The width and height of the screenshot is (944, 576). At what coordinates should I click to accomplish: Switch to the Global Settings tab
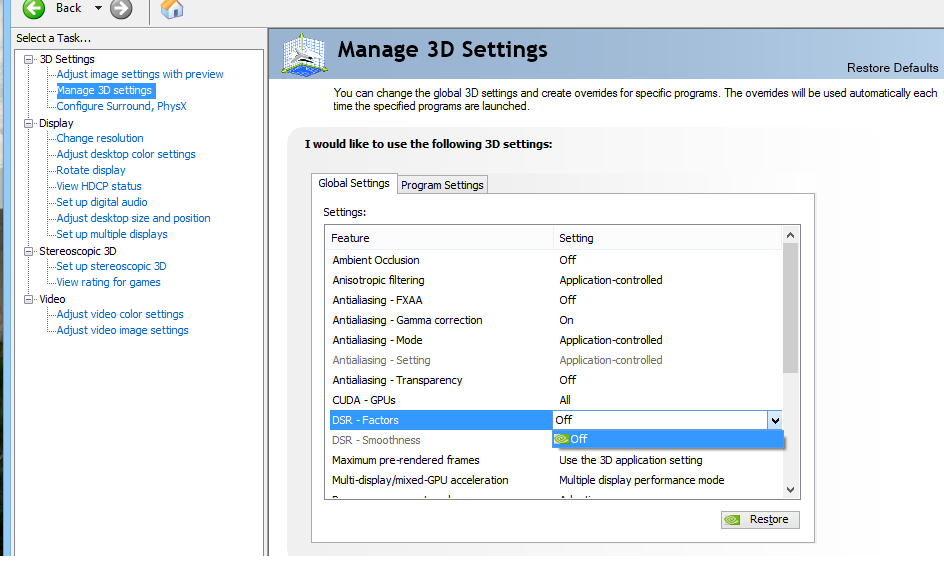tap(354, 183)
